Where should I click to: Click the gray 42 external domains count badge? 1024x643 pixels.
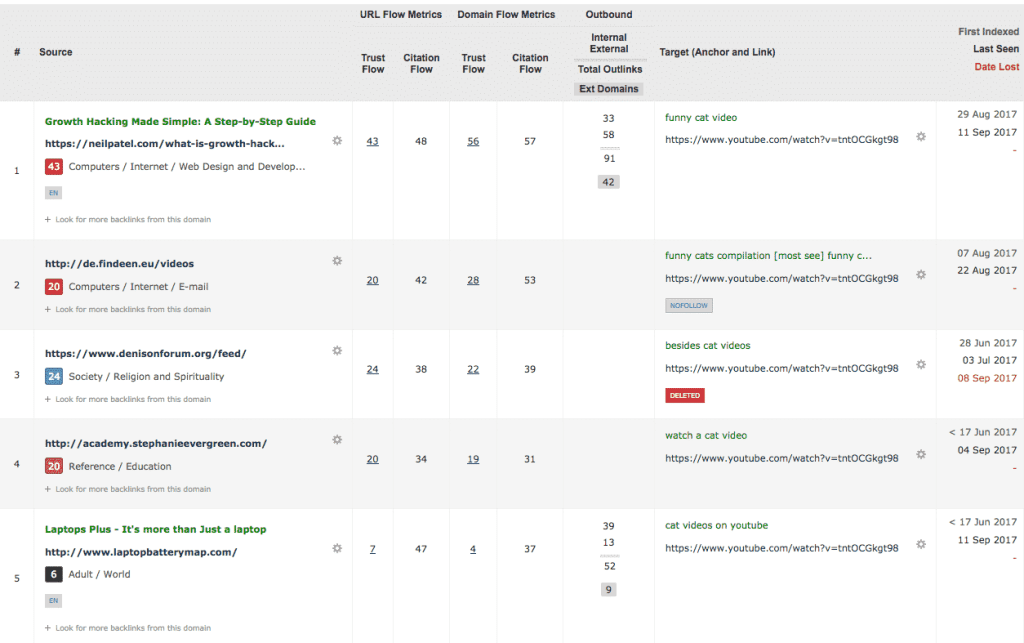608,181
